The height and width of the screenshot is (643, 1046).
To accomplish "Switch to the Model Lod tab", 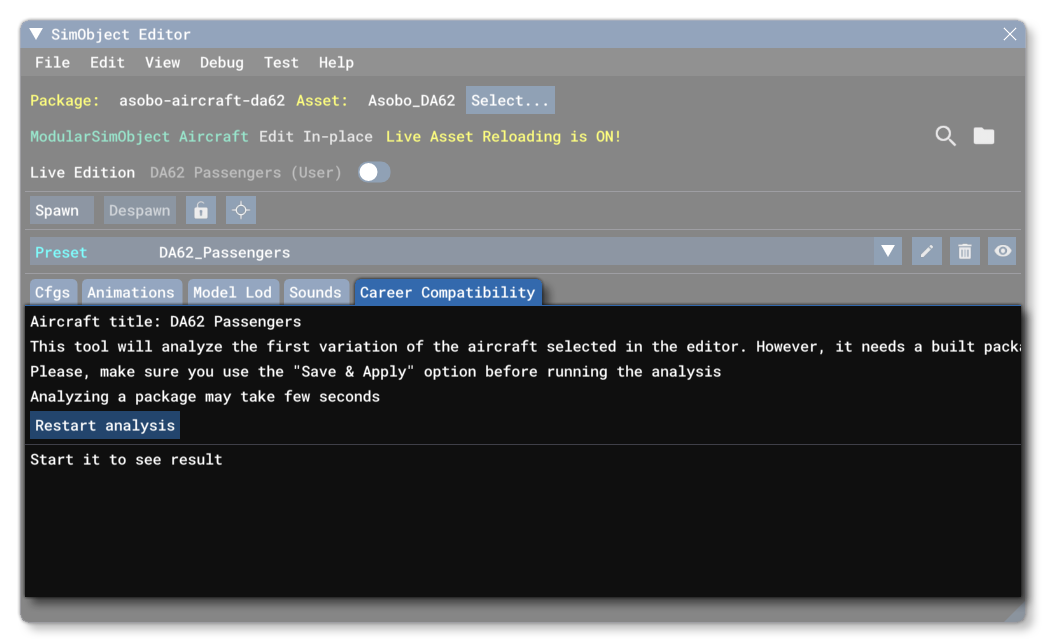I will (232, 292).
